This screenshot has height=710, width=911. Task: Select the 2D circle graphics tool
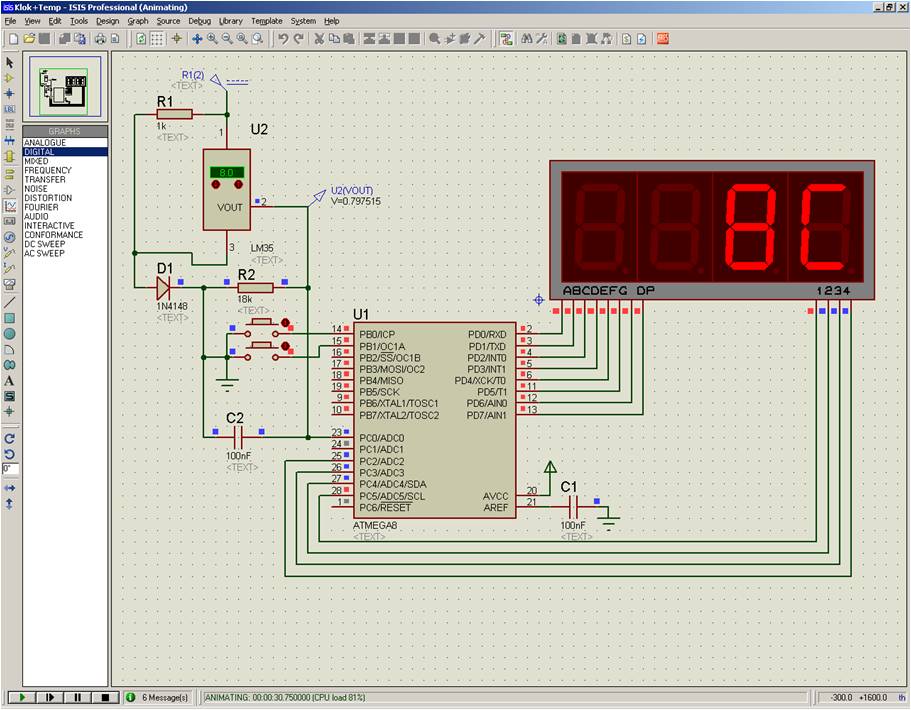coord(10,333)
